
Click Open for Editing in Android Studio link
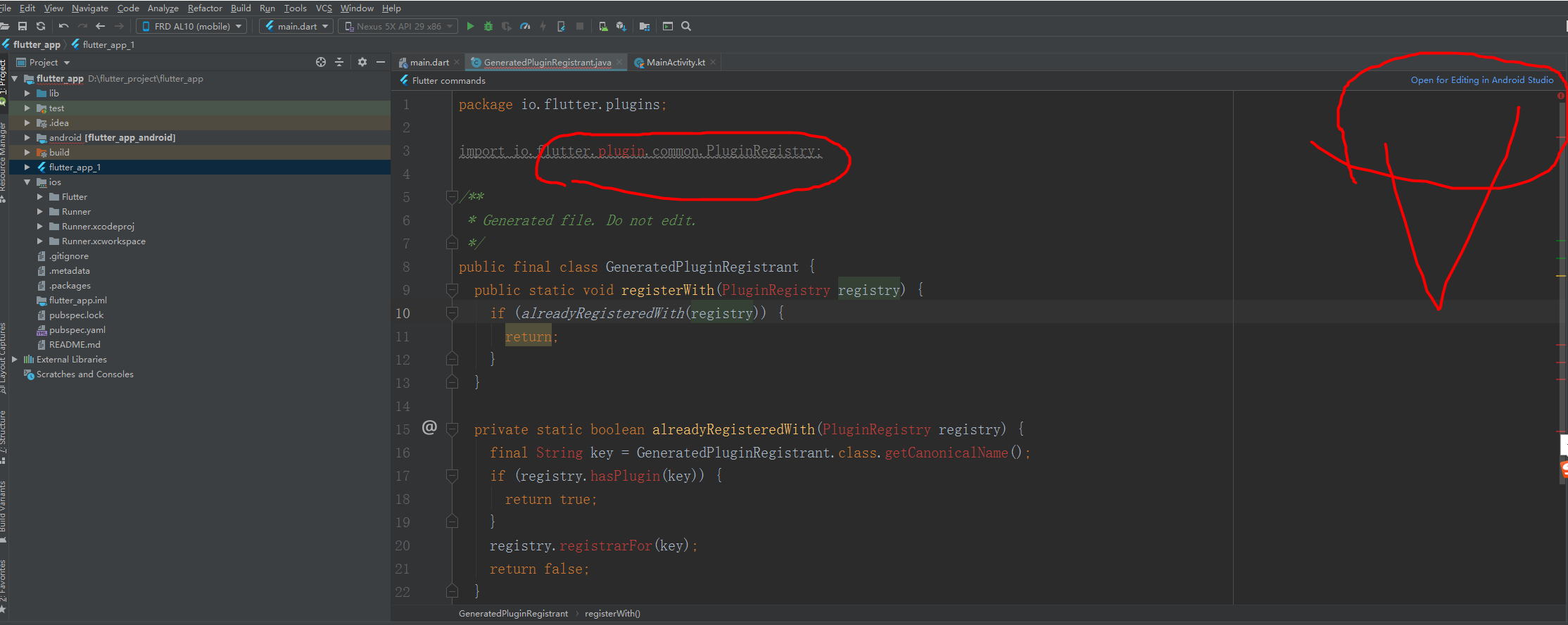pyautogui.click(x=1481, y=80)
